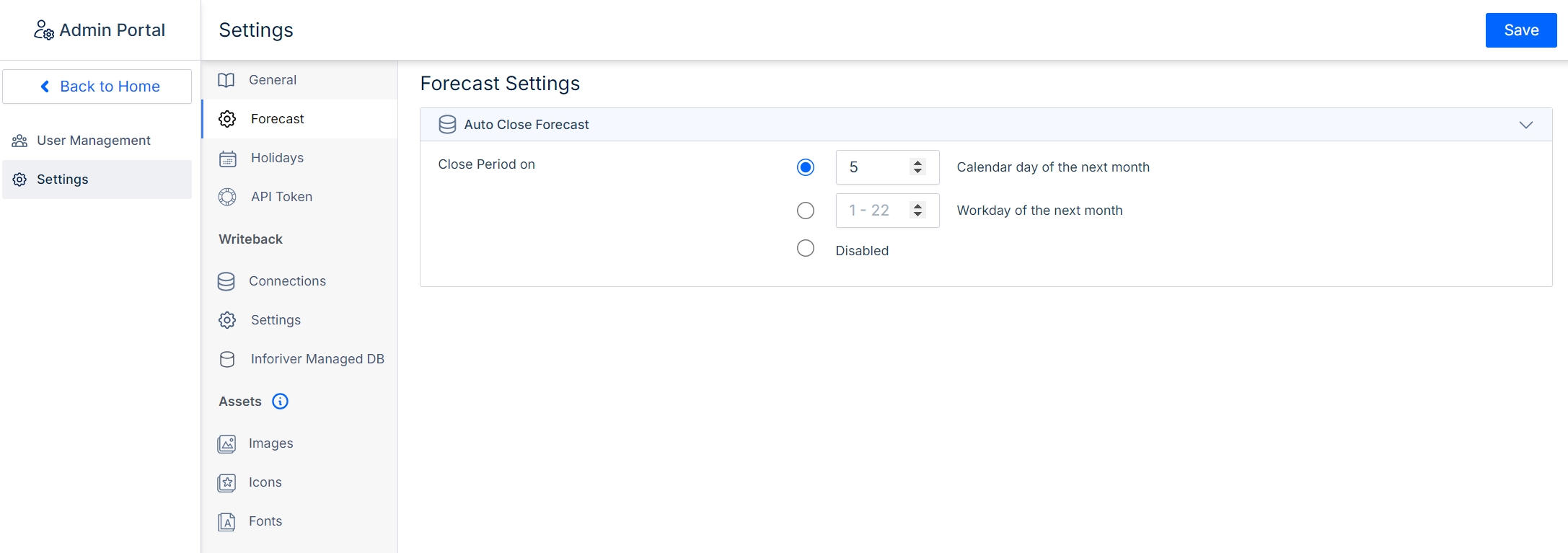This screenshot has height=553, width=1568.
Task: Click the workday number input field
Action: 873,211
